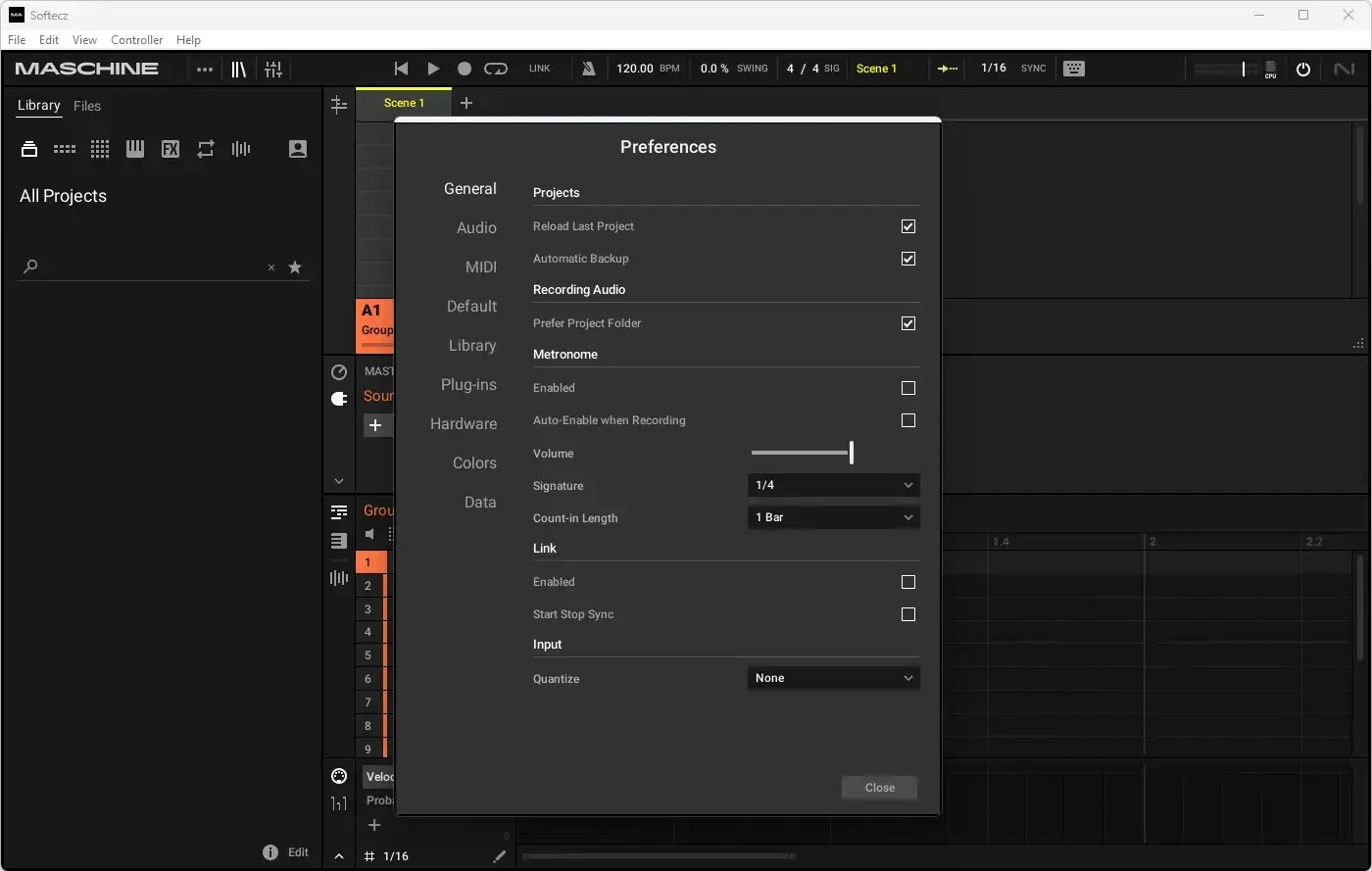Open the metronome Signature dropdown

point(834,485)
